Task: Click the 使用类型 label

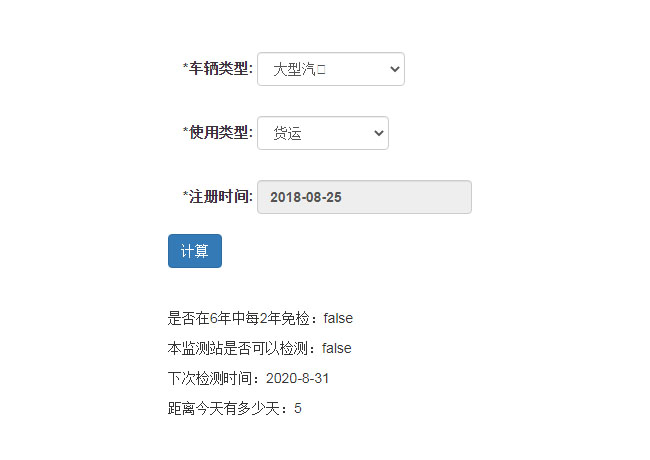Action: [x=220, y=132]
